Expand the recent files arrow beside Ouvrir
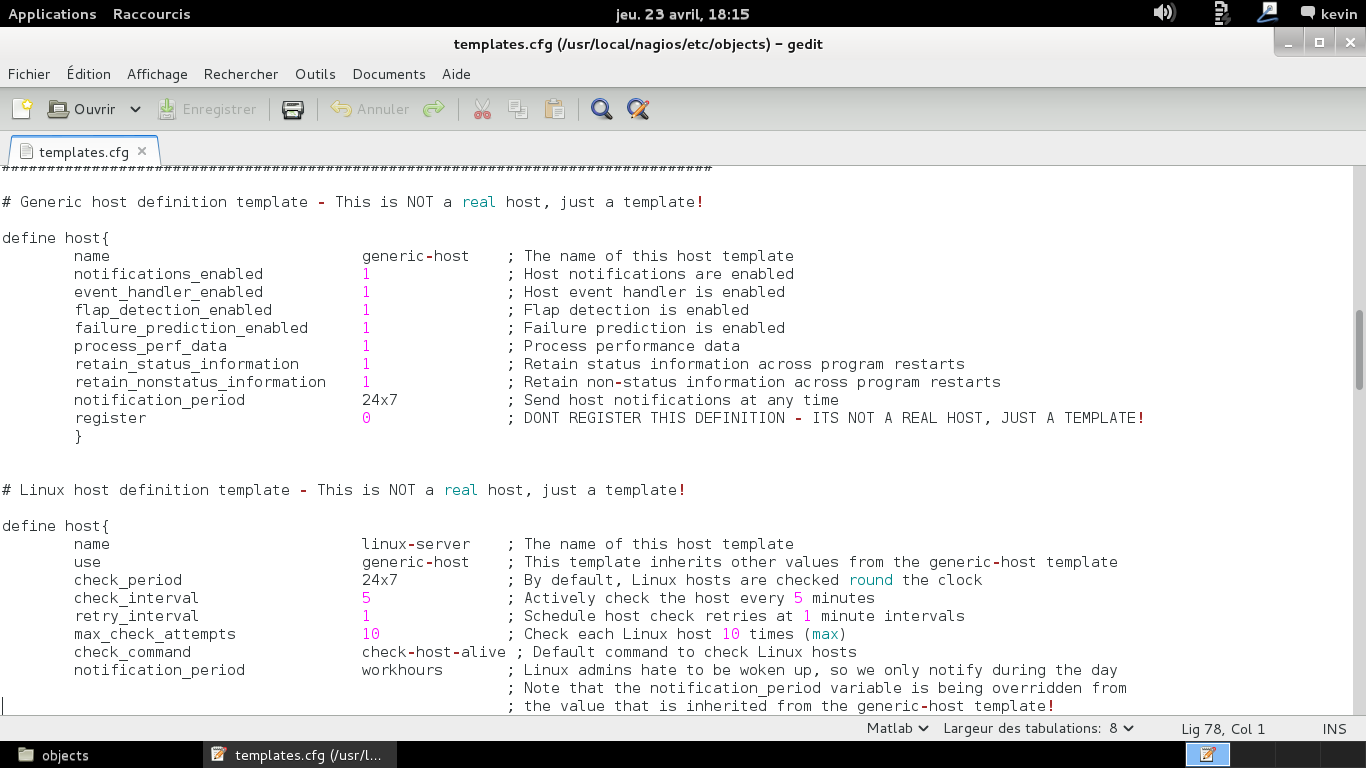1366x768 pixels. (136, 109)
